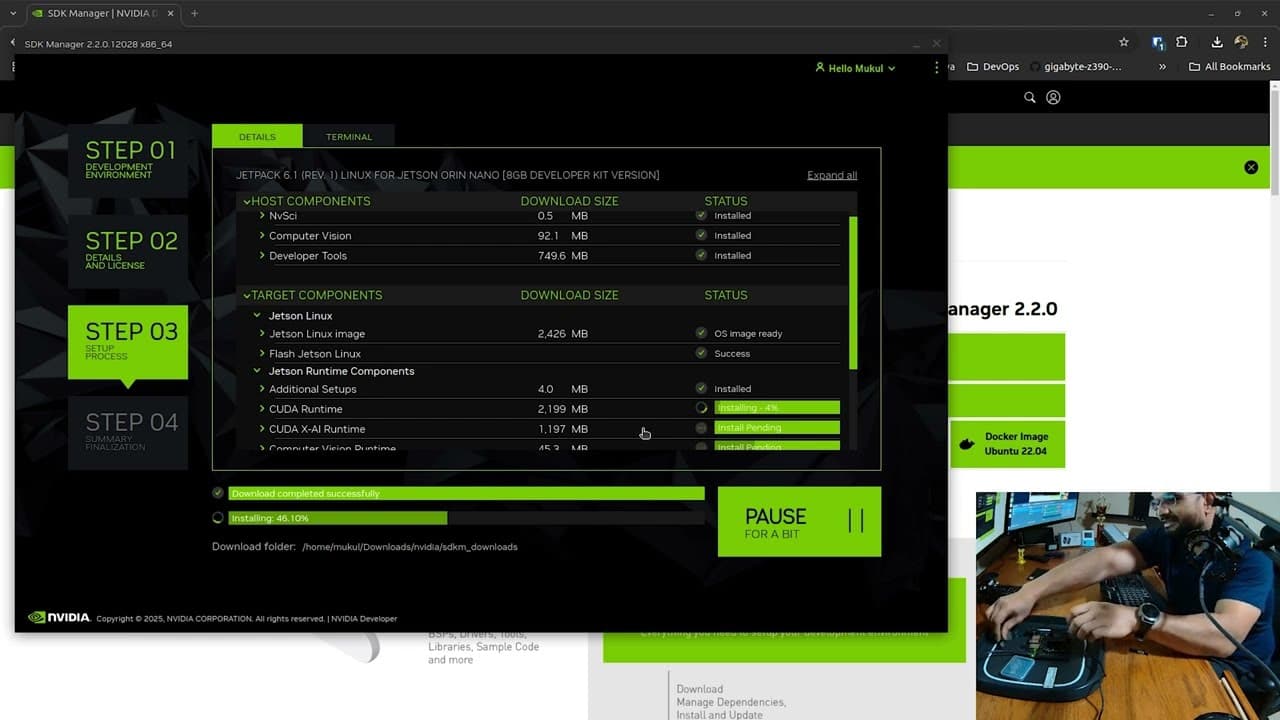Go back using the SDK Manager title arrow
The height and width of the screenshot is (720, 1280).
click(x=12, y=43)
